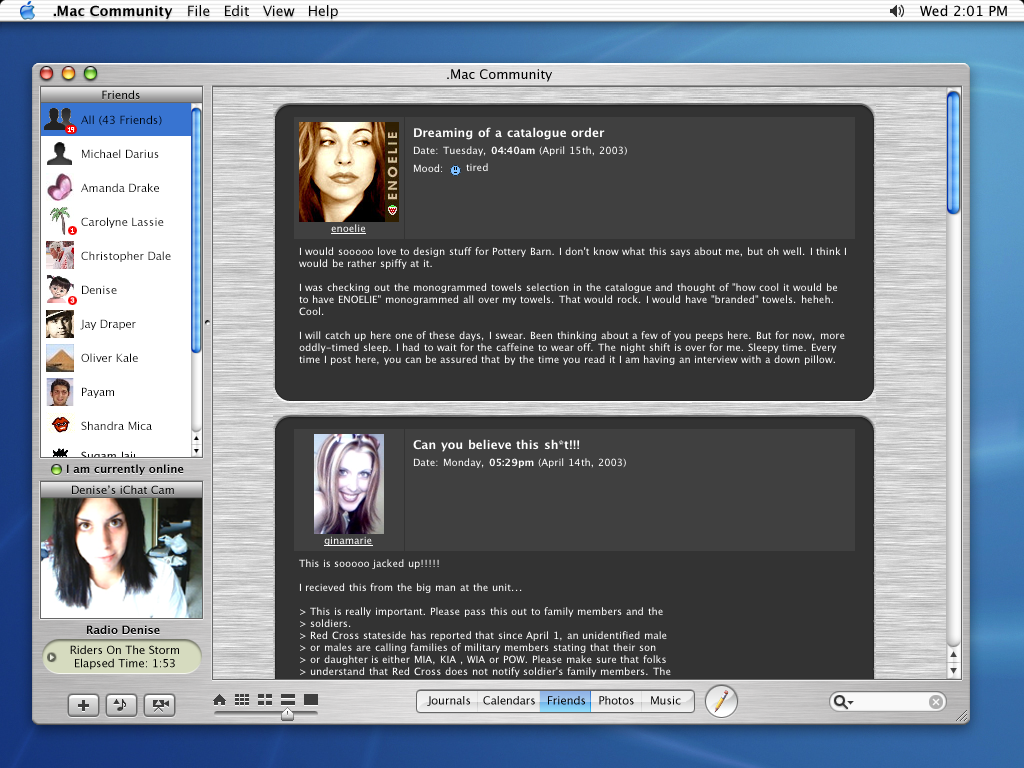Open the ginamarie profile link

(348, 541)
